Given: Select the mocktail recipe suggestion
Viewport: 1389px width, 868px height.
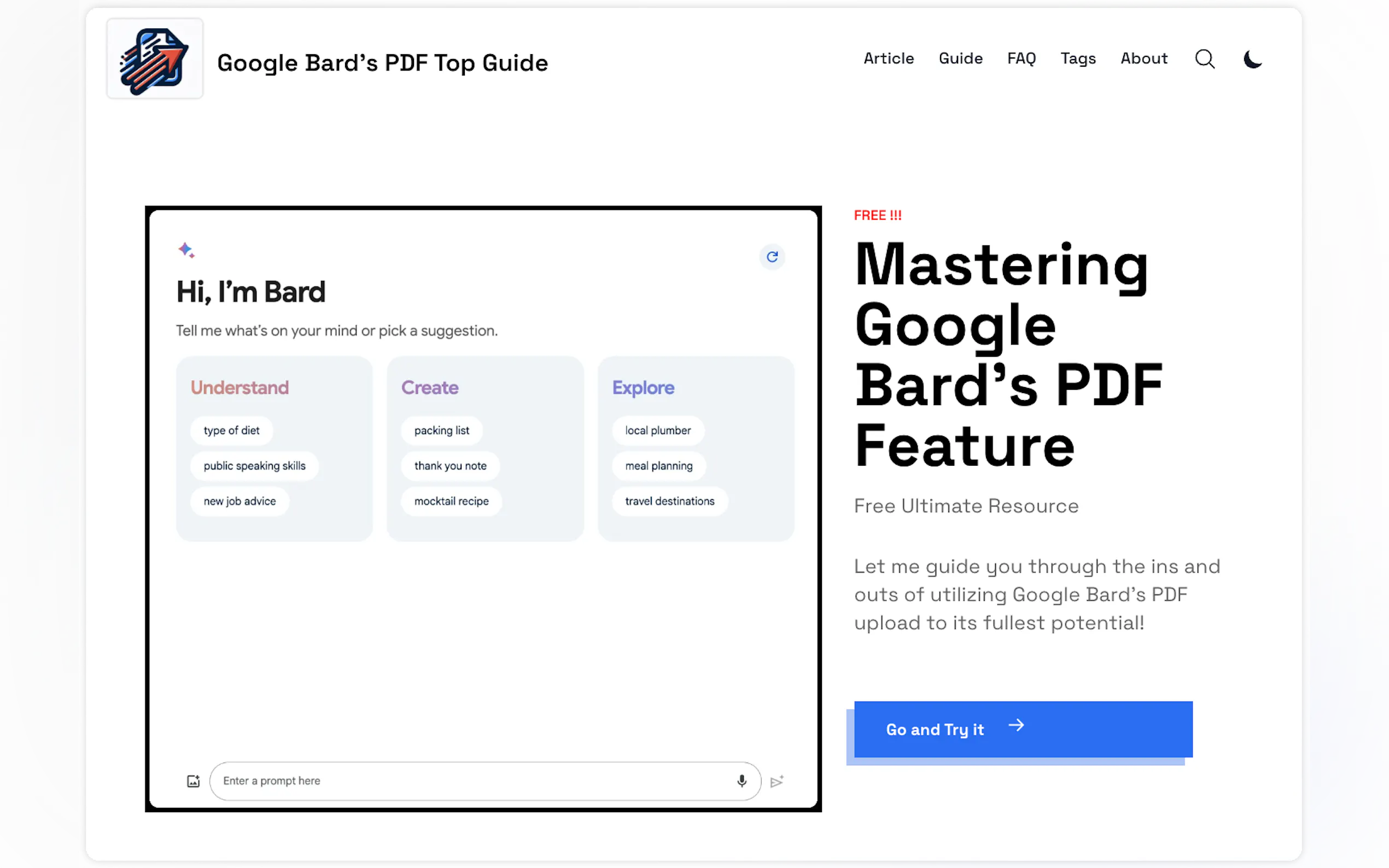Looking at the screenshot, I should (451, 501).
